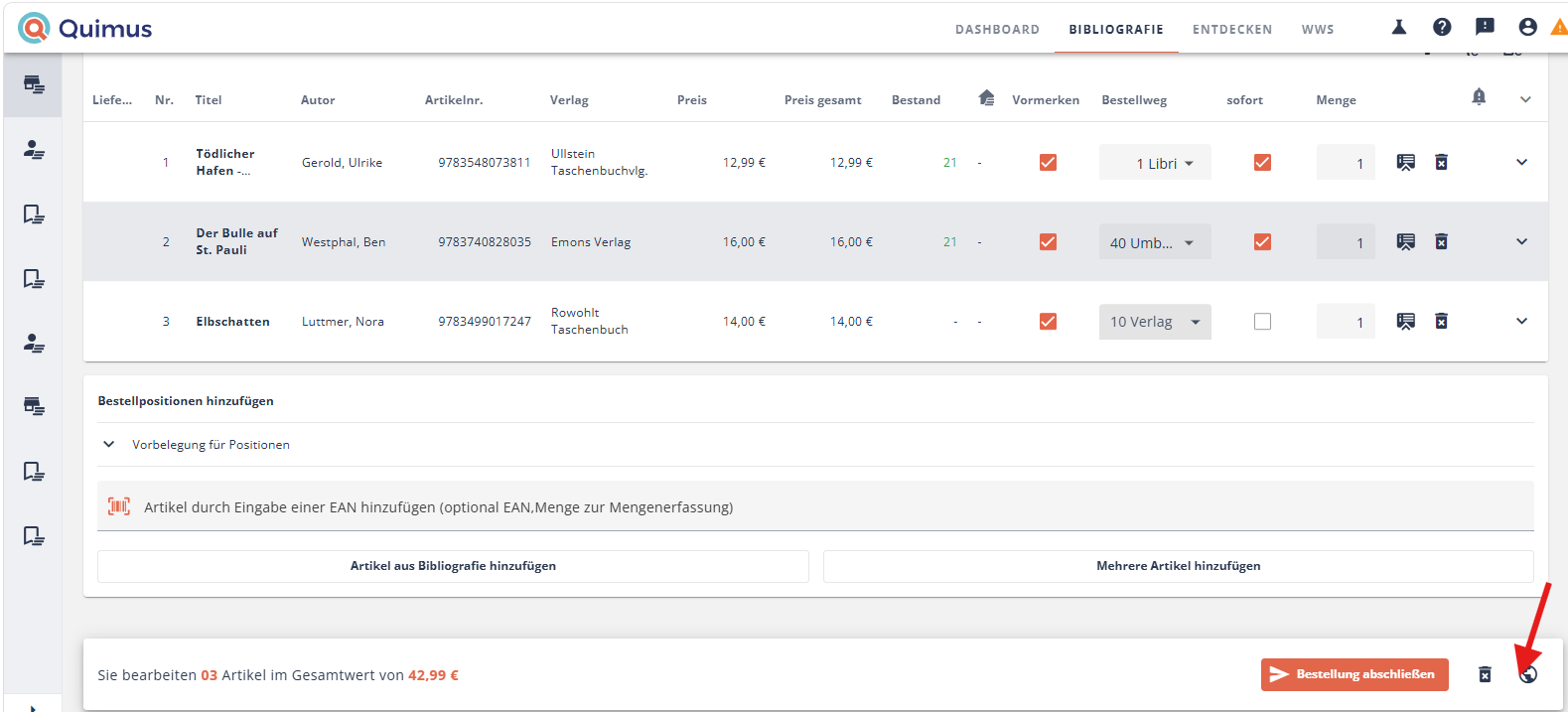Click the notification bell column icon

click(x=1479, y=96)
